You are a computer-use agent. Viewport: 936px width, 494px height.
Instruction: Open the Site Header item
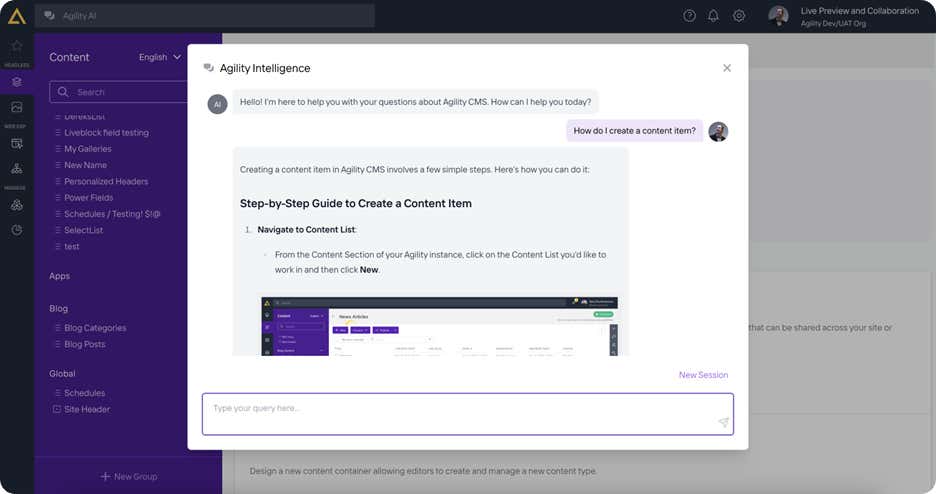click(x=87, y=409)
